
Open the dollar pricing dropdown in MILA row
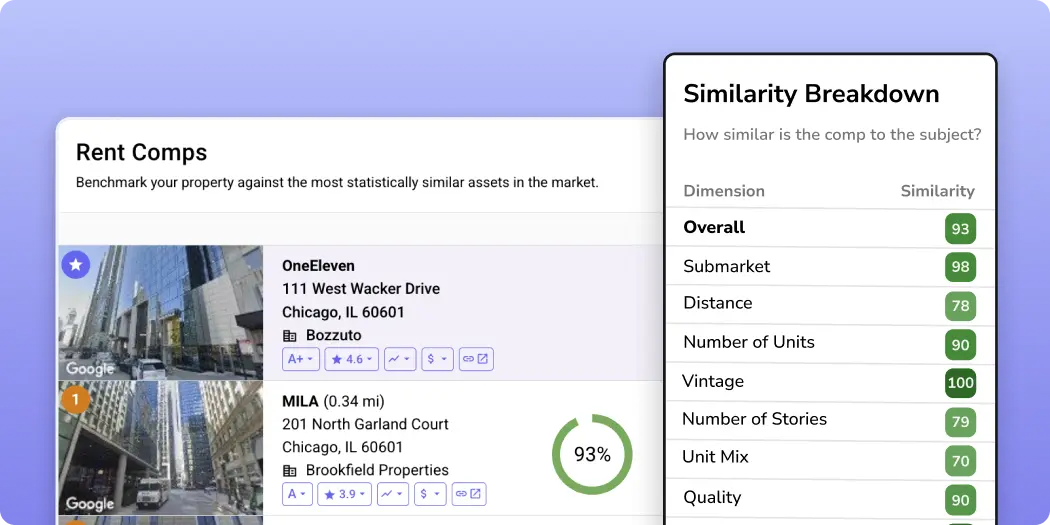point(430,494)
